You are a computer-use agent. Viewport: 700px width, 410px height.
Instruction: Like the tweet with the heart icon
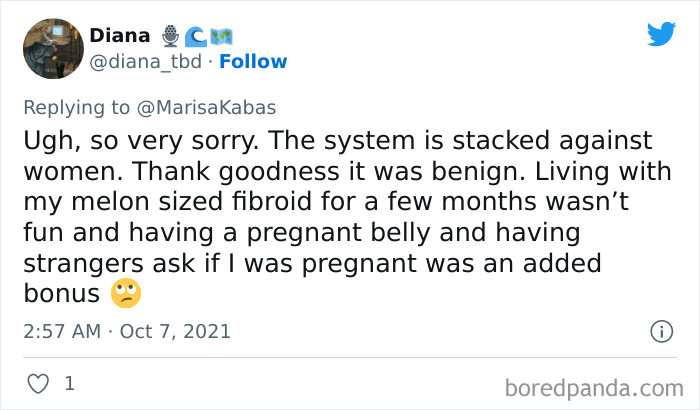pyautogui.click(x=40, y=383)
